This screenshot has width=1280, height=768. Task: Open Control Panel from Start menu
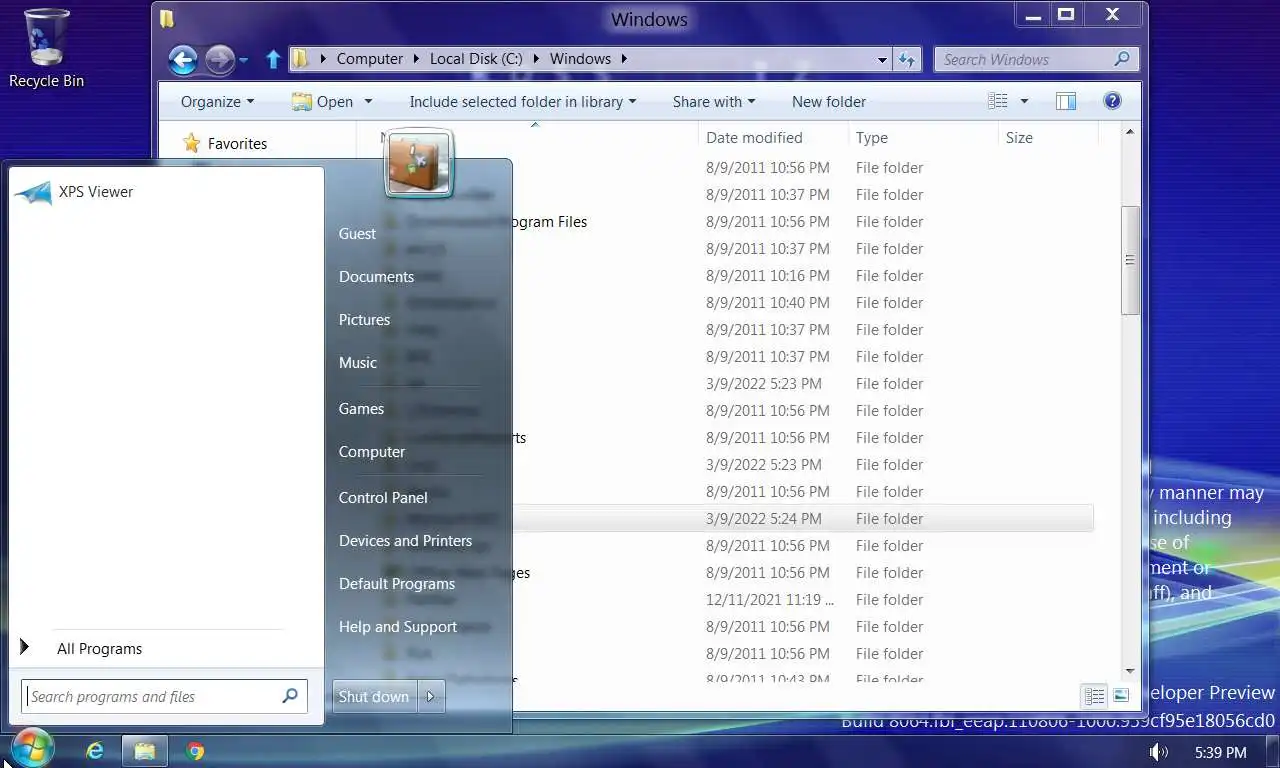coord(383,497)
